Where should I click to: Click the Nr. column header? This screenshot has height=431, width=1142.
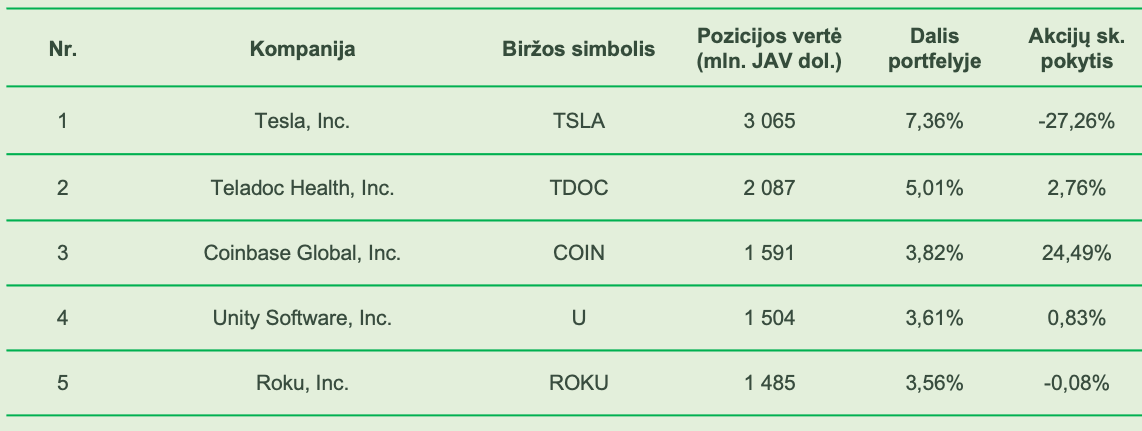pos(63,50)
